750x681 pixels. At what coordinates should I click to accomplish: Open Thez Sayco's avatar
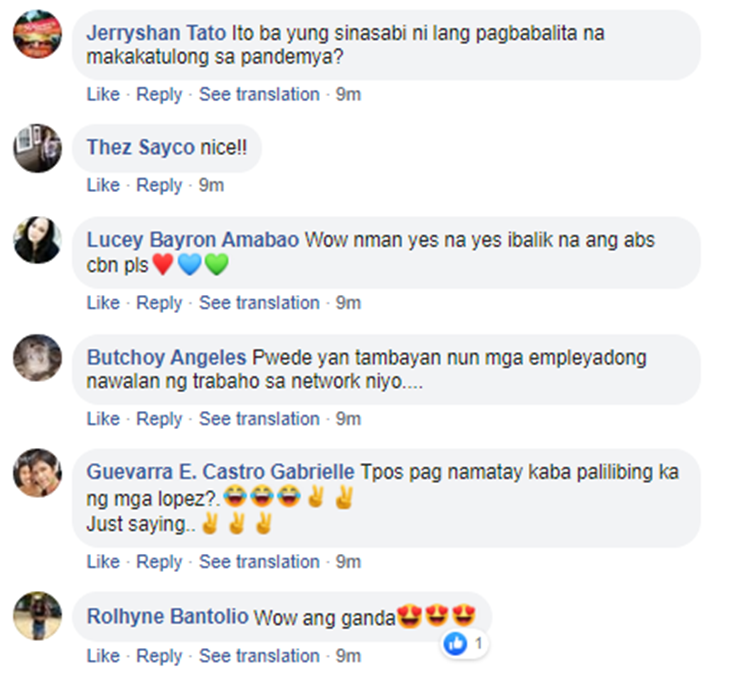coord(37,148)
